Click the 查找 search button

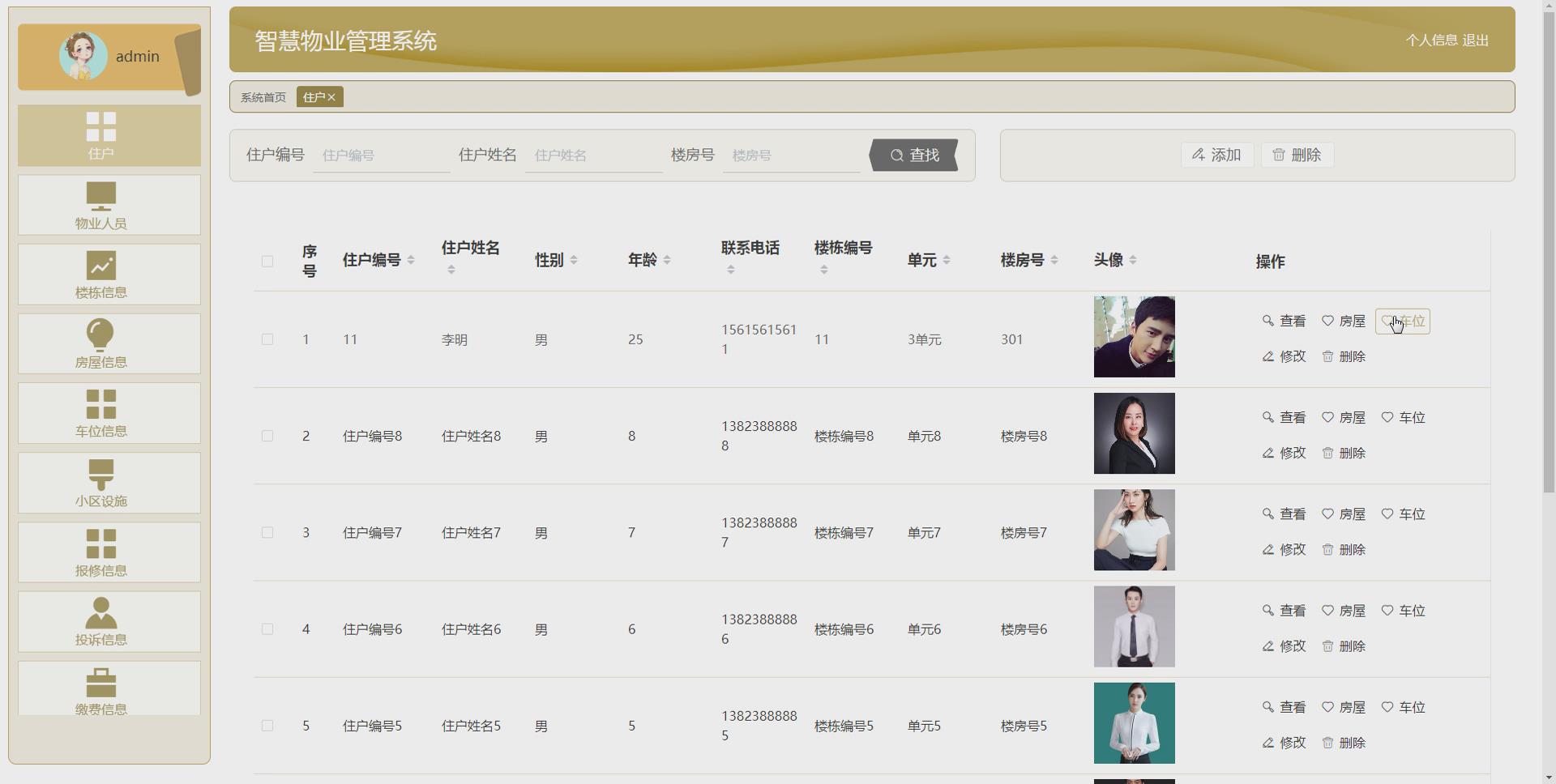click(x=914, y=155)
